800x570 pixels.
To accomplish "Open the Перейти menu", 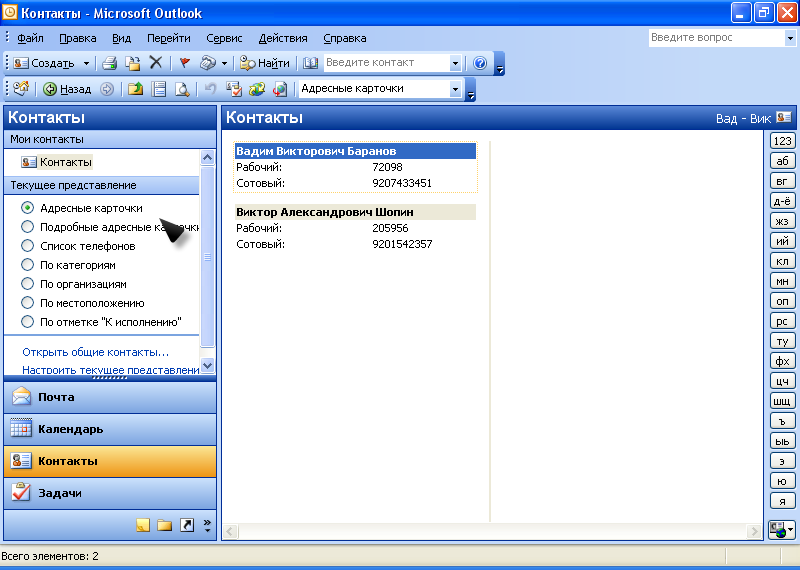I will [168, 38].
